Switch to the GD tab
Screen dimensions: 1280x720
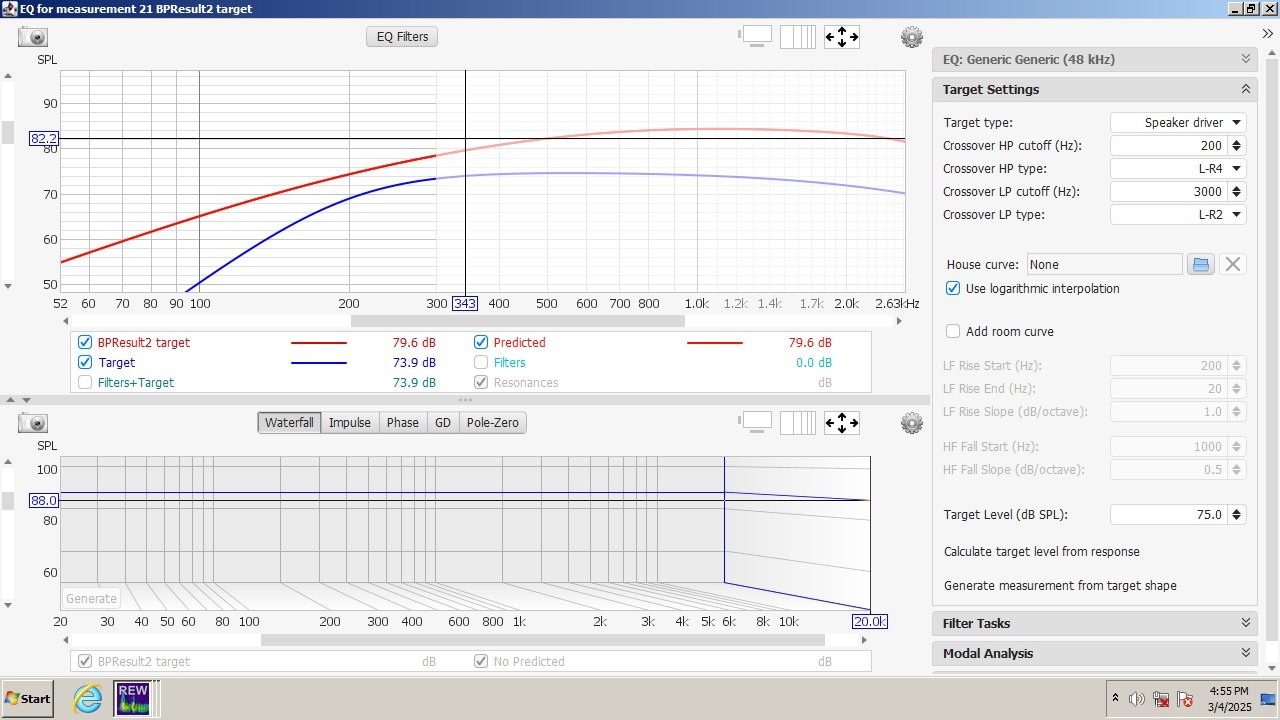click(x=443, y=423)
